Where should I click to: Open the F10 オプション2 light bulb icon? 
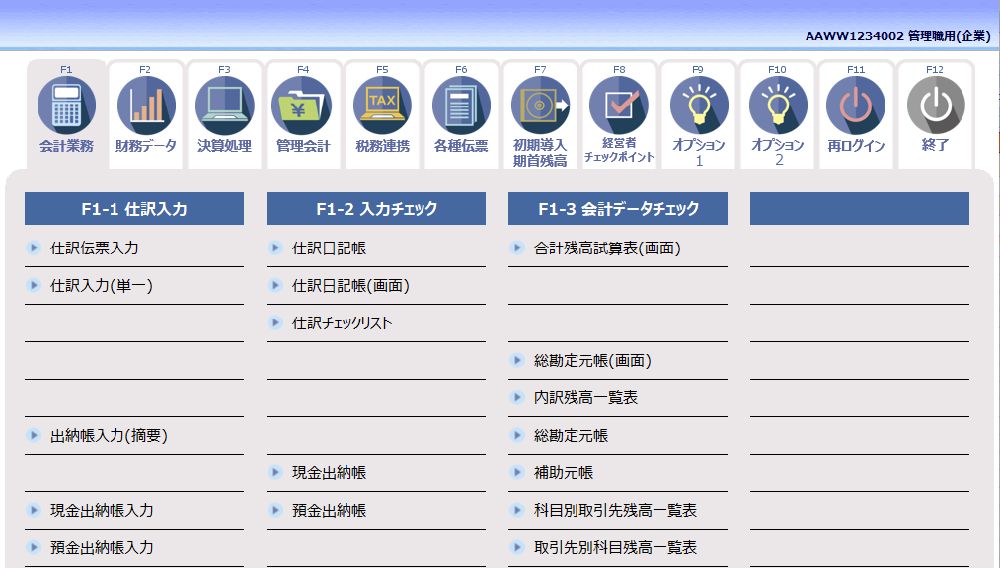(777, 105)
